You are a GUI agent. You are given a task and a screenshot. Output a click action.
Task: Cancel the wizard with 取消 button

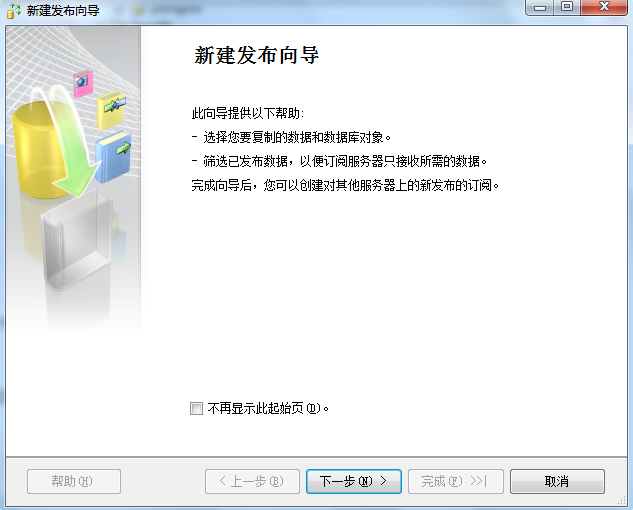(x=557, y=481)
